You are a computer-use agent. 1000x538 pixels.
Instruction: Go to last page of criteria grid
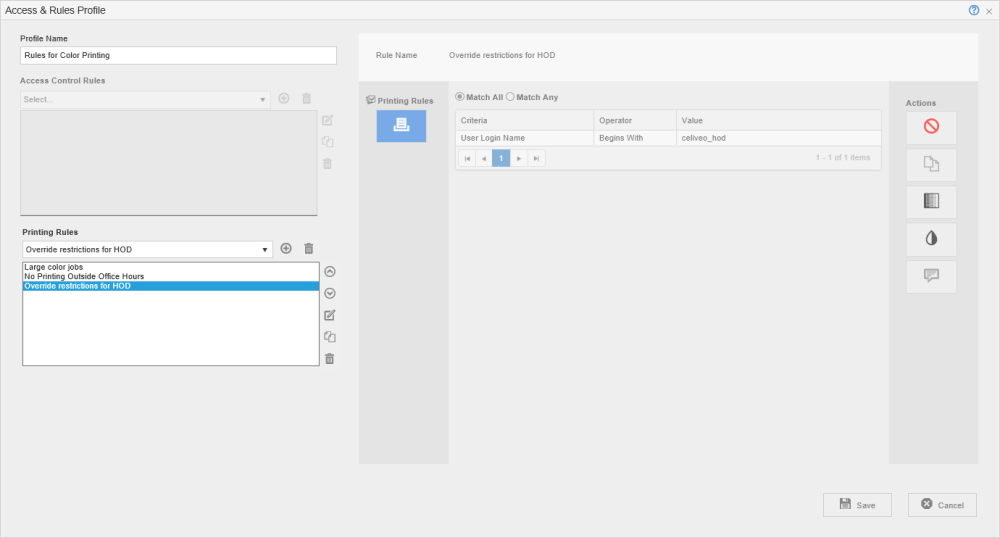point(536,158)
